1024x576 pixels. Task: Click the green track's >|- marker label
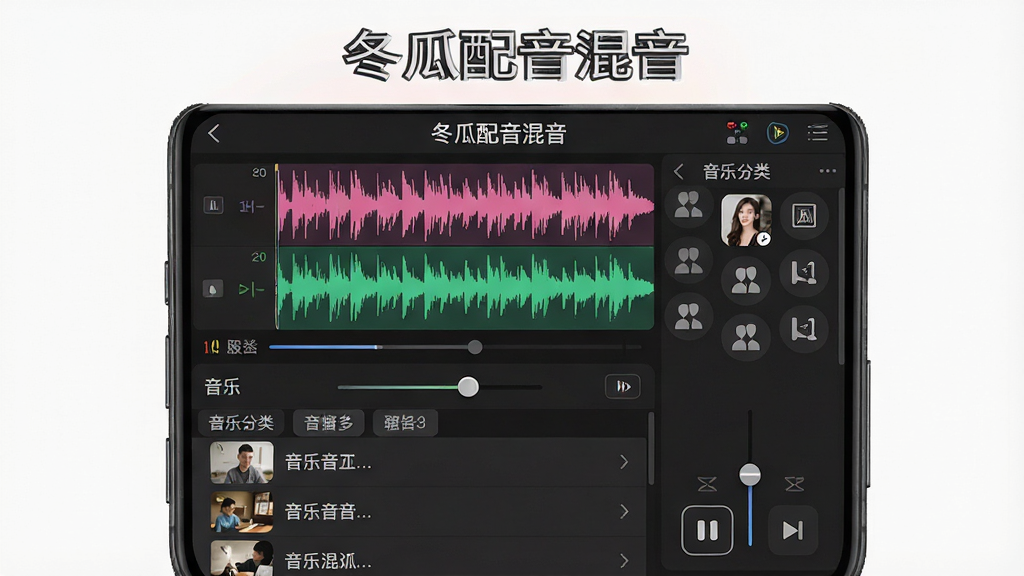(x=251, y=289)
